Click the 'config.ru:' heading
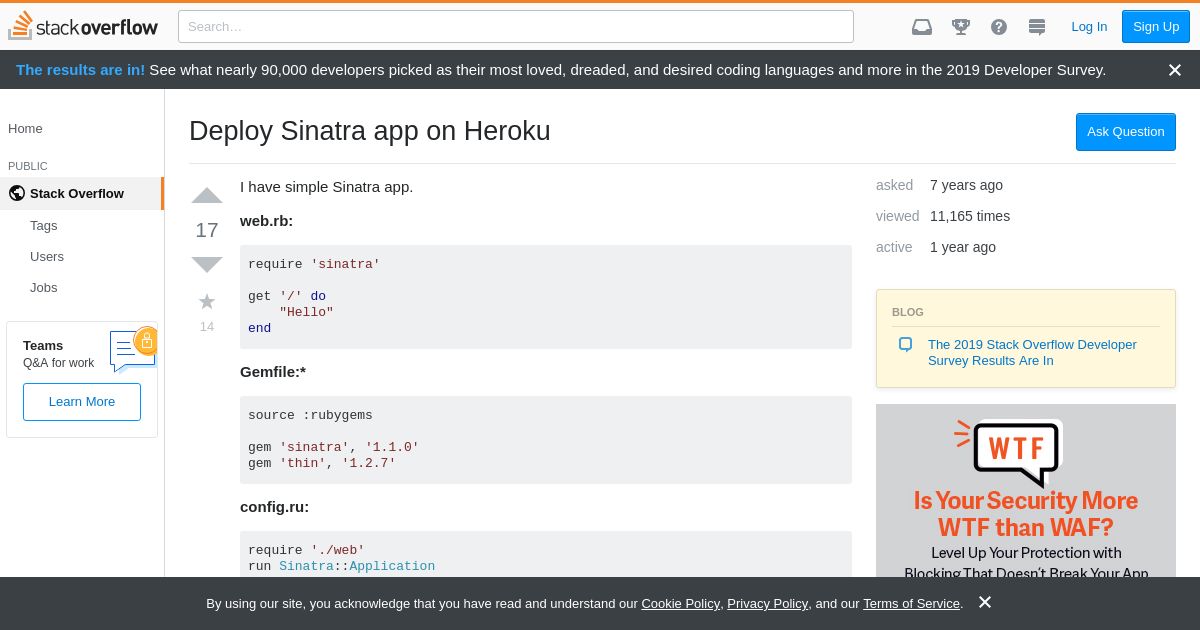 pyautogui.click(x=274, y=507)
